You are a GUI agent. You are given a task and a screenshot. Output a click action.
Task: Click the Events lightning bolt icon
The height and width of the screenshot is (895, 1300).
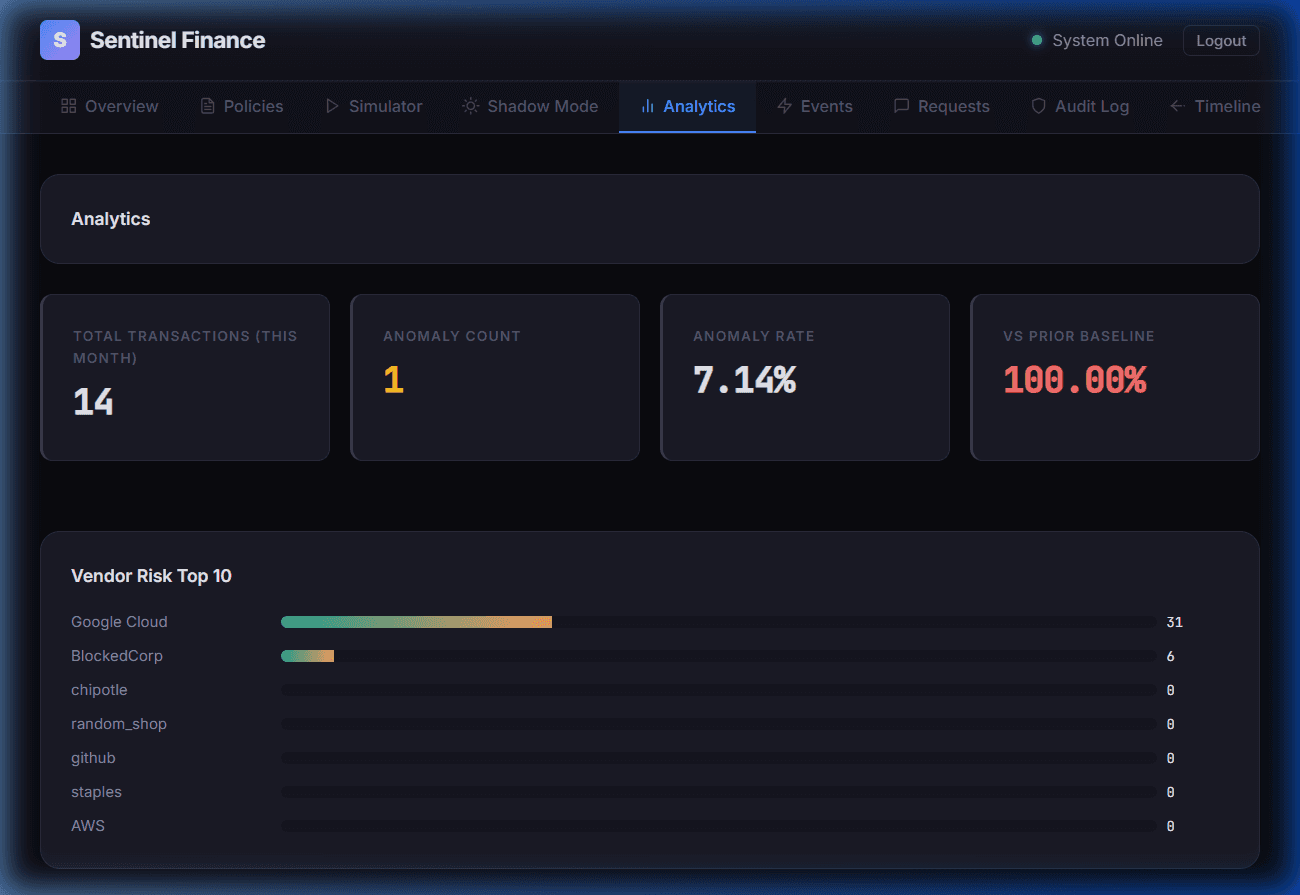tap(785, 106)
